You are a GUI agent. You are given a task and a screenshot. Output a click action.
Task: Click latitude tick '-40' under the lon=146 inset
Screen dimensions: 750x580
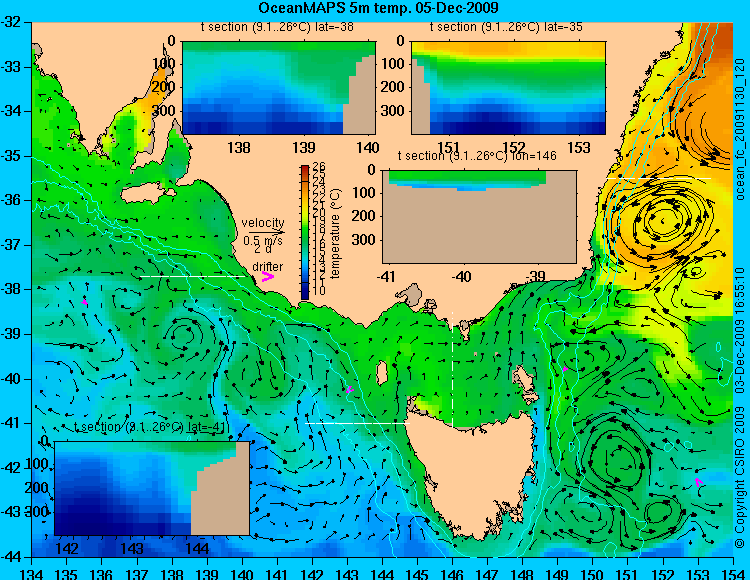(462, 276)
